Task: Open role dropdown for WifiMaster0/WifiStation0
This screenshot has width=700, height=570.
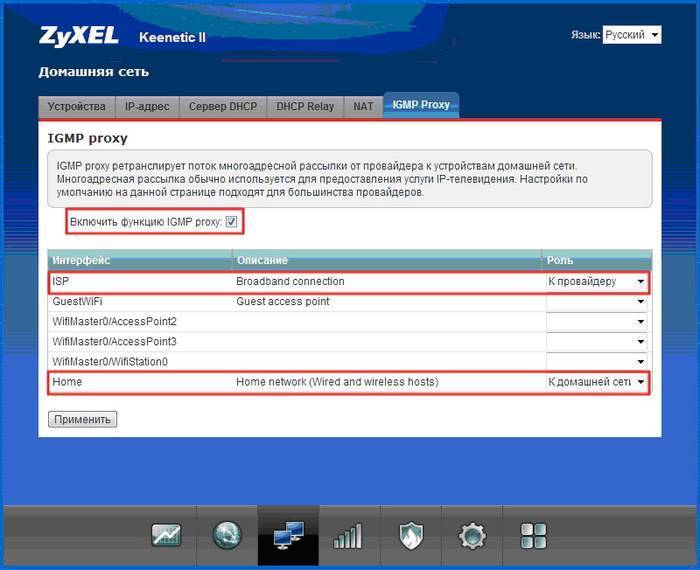Action: point(596,362)
